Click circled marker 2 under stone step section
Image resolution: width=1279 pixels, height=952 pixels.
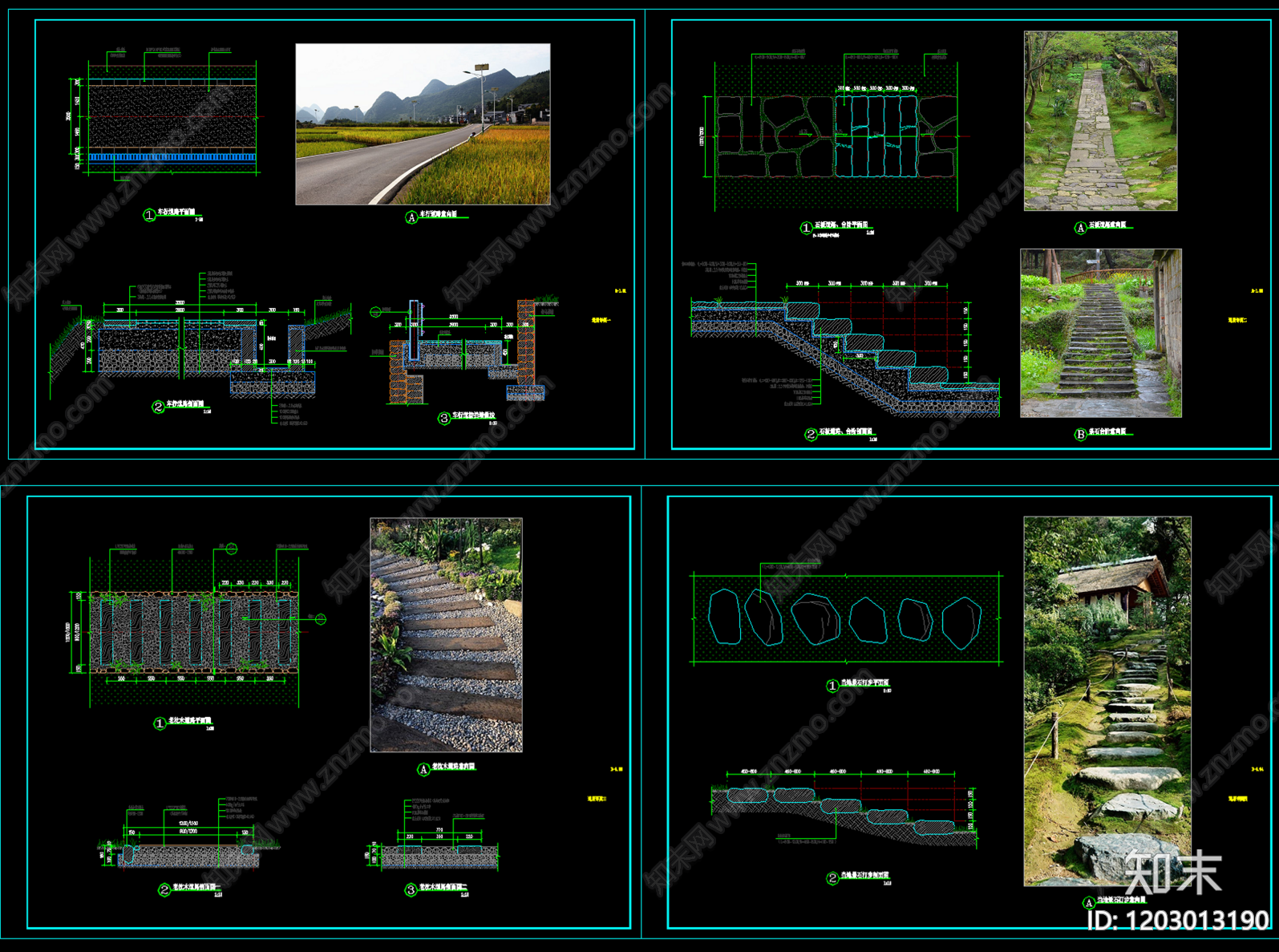click(811, 434)
